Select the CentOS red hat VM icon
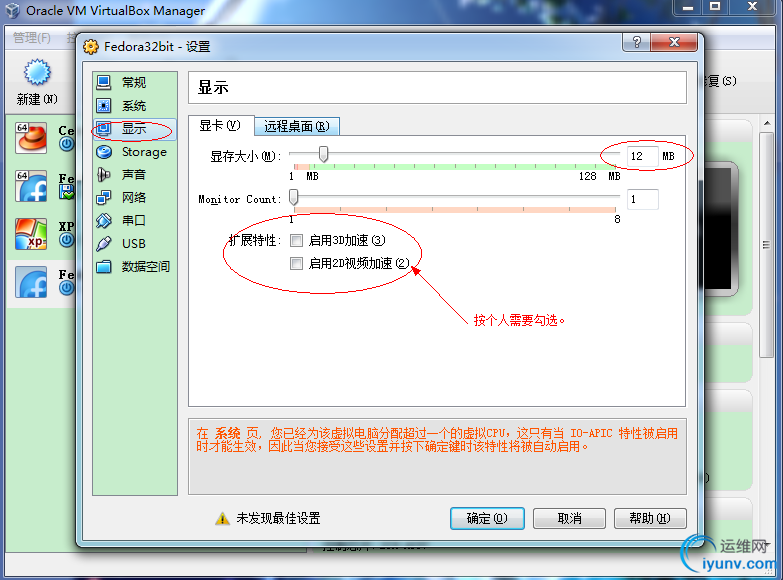Image resolution: width=783 pixels, height=580 pixels. (x=31, y=138)
